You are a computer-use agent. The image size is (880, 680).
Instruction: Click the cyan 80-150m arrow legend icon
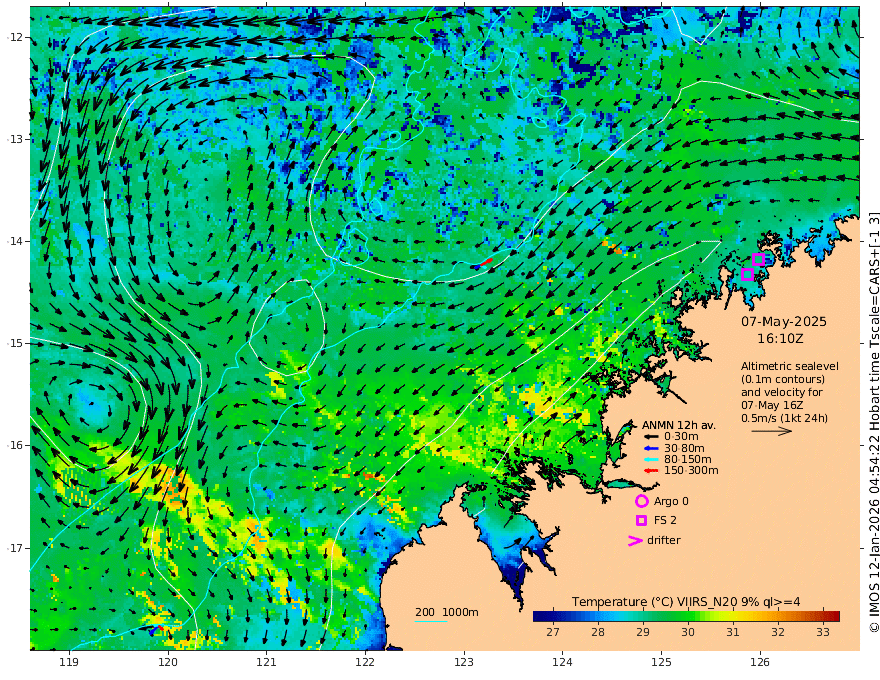[x=650, y=459]
